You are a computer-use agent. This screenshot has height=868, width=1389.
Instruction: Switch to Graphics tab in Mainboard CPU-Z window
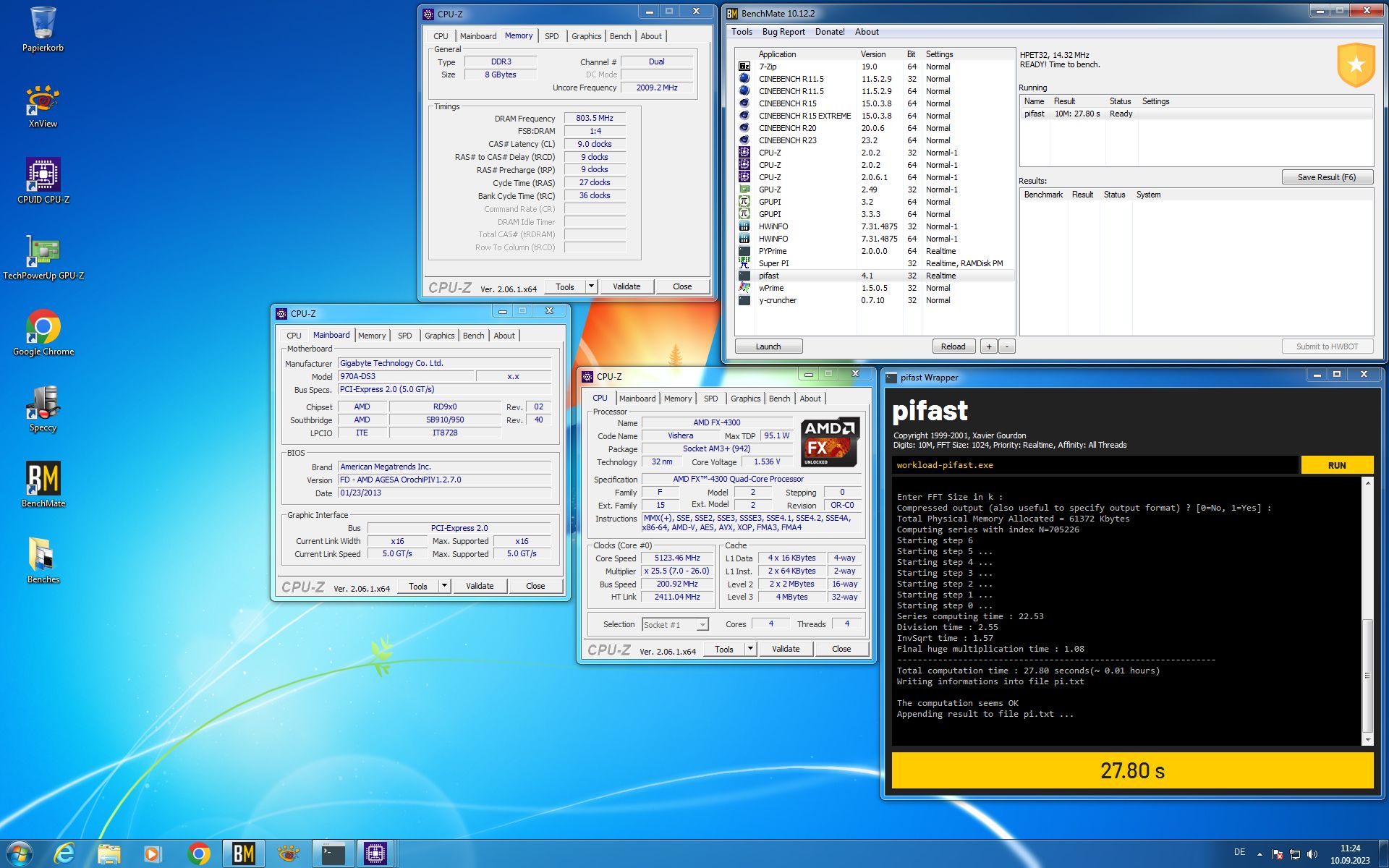coord(439,336)
